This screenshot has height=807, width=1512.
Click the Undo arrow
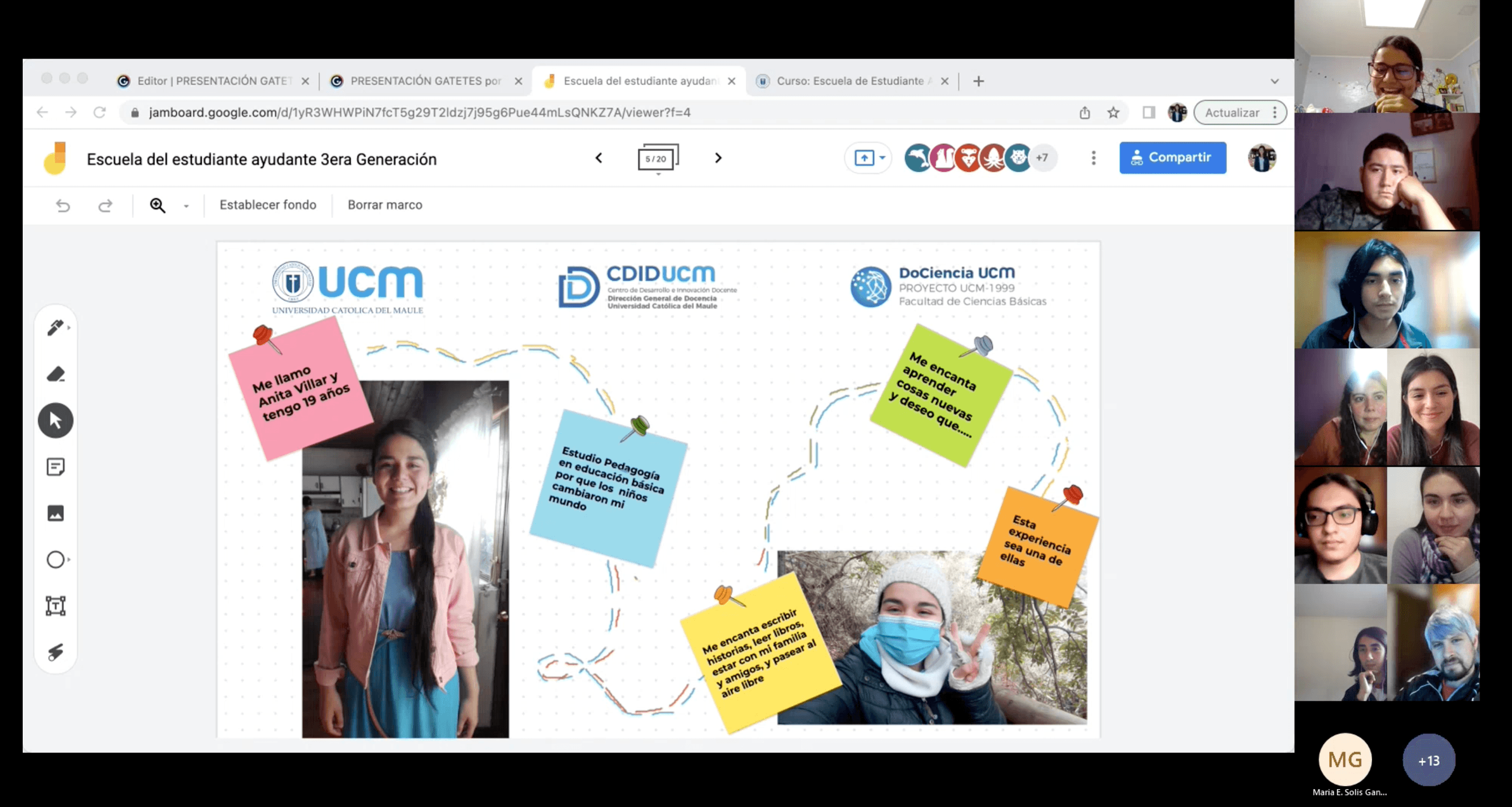(x=63, y=205)
